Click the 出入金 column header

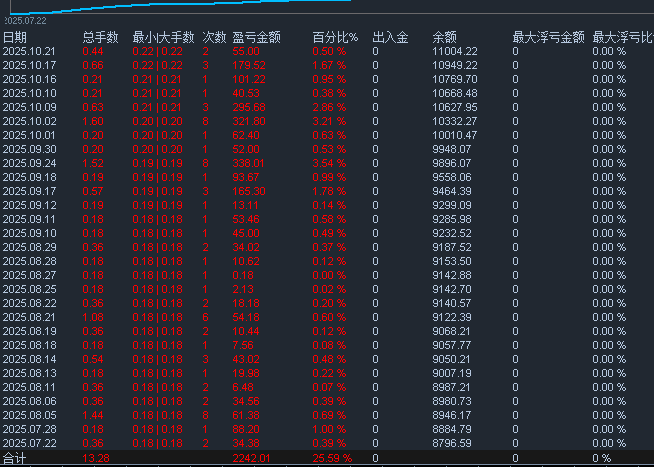click(x=390, y=37)
